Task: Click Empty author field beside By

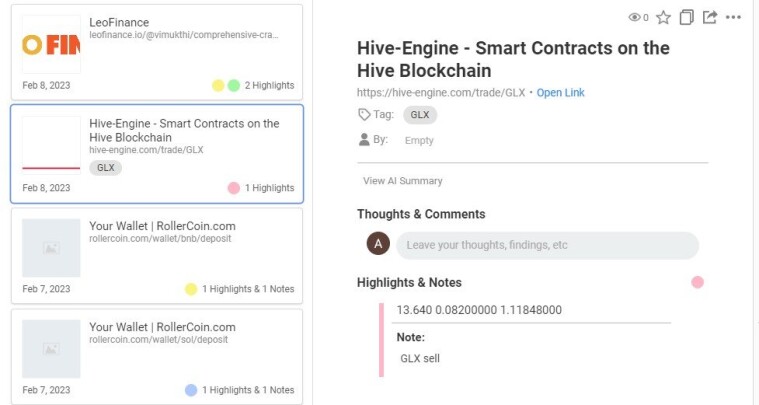Action: click(419, 140)
